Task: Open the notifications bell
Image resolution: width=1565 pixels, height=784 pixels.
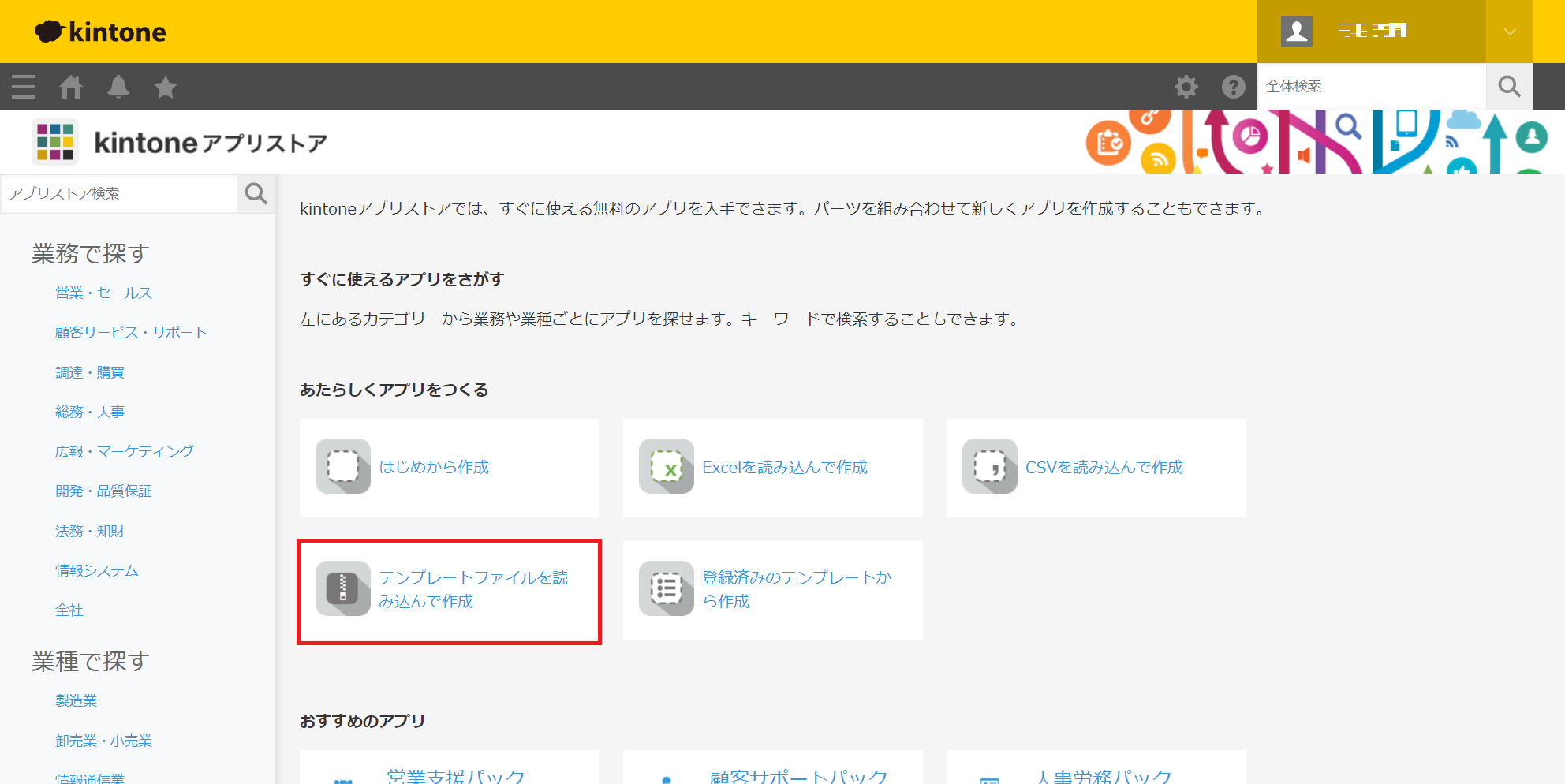Action: click(x=118, y=87)
